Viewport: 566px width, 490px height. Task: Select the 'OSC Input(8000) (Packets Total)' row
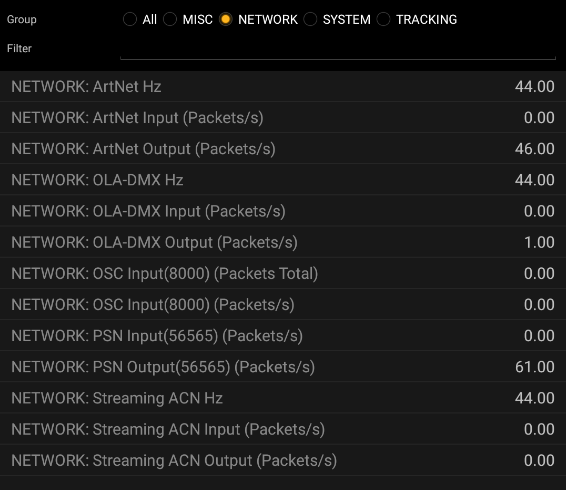click(283, 273)
